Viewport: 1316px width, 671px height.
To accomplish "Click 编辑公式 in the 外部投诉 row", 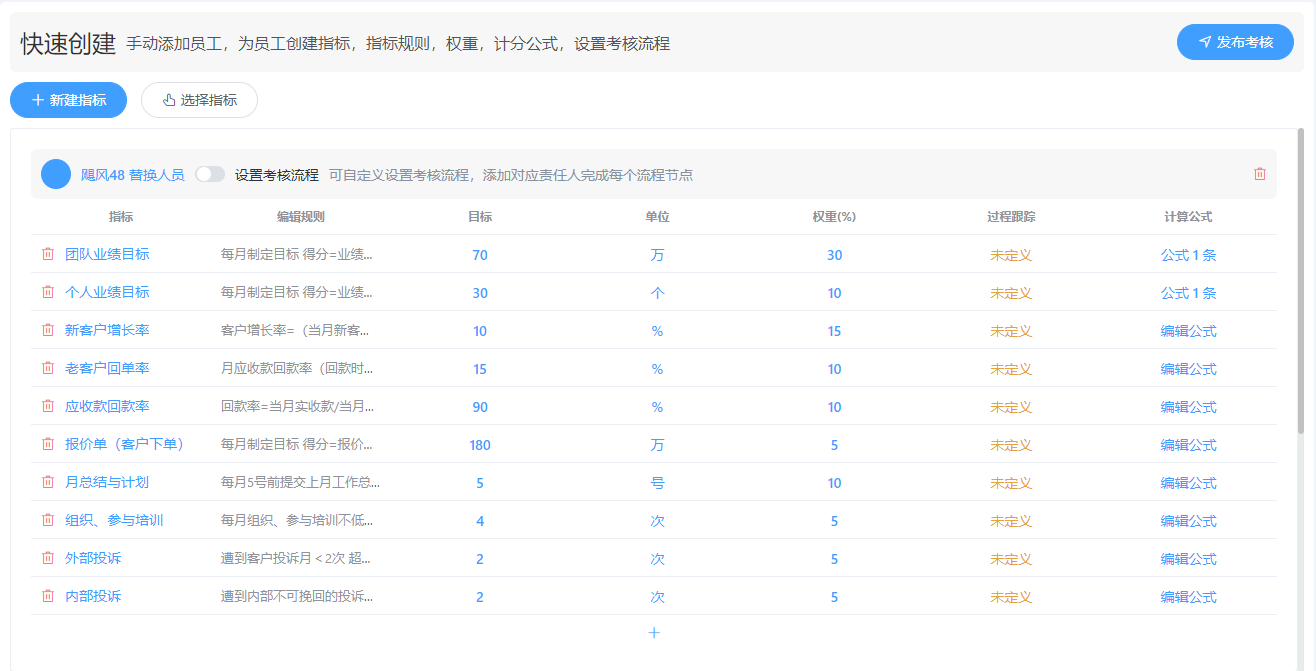I will point(1188,559).
